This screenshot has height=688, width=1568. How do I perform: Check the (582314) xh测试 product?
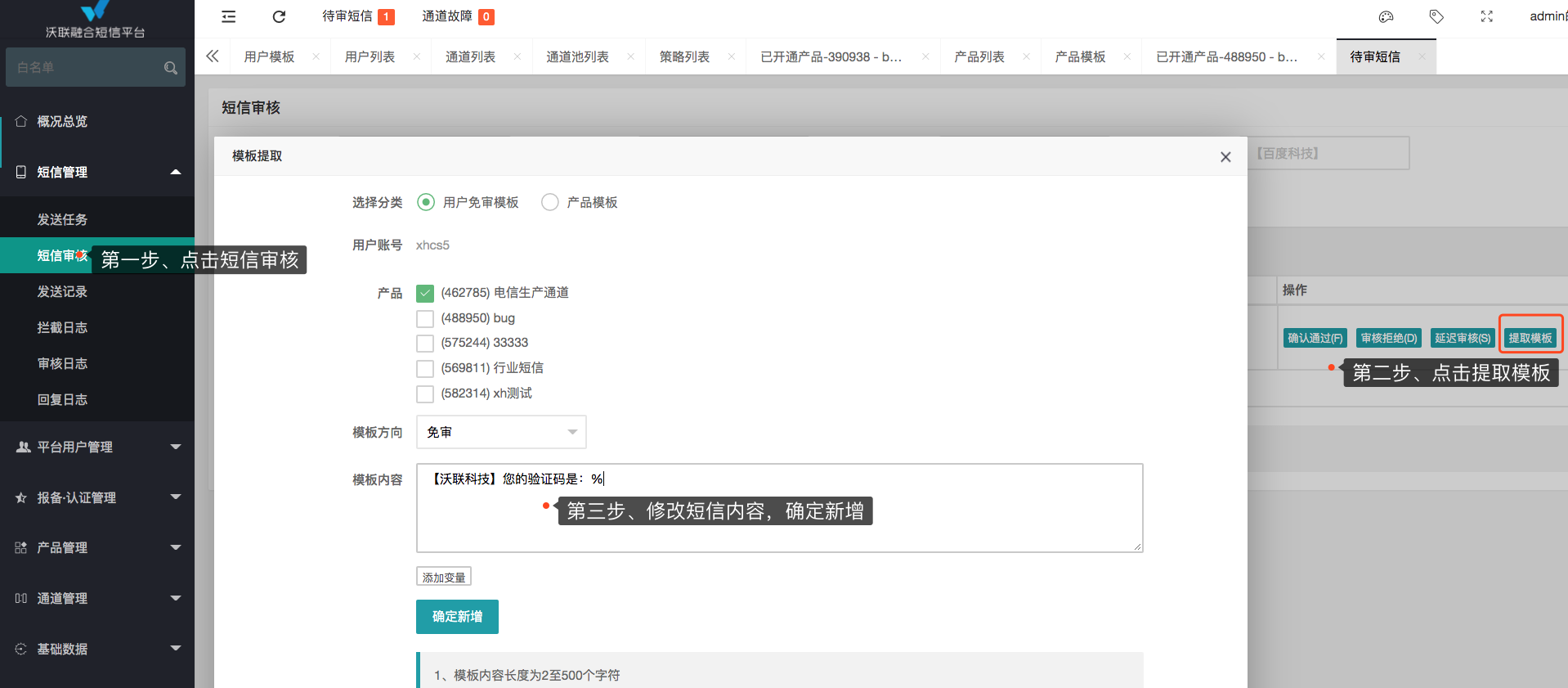[425, 393]
